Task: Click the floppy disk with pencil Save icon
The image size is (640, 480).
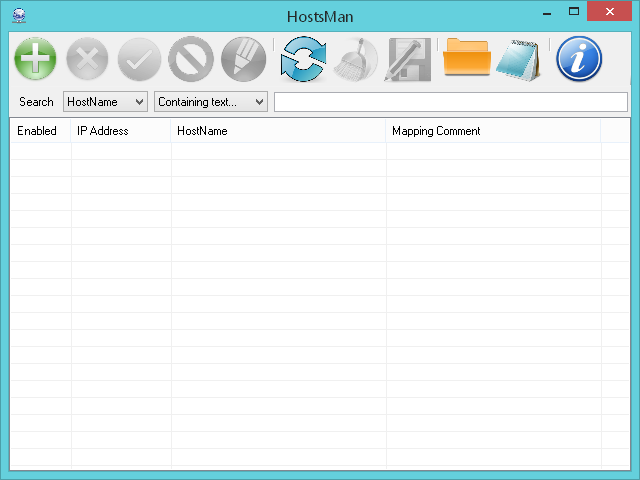Action: (x=408, y=60)
